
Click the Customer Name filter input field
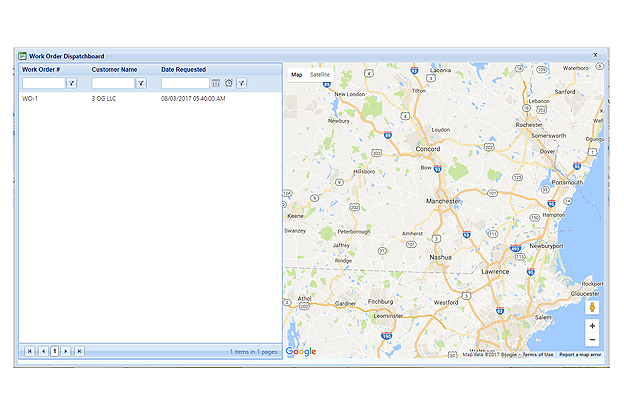(x=112, y=83)
